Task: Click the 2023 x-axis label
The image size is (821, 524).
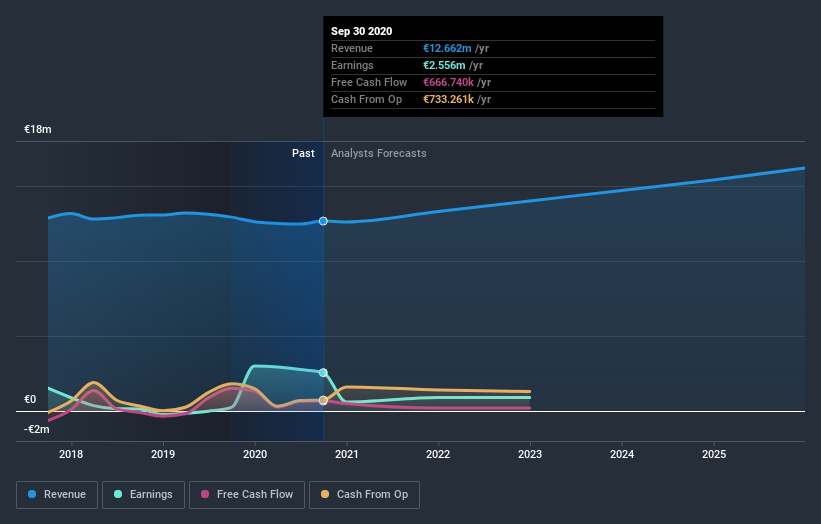Action: [x=530, y=454]
